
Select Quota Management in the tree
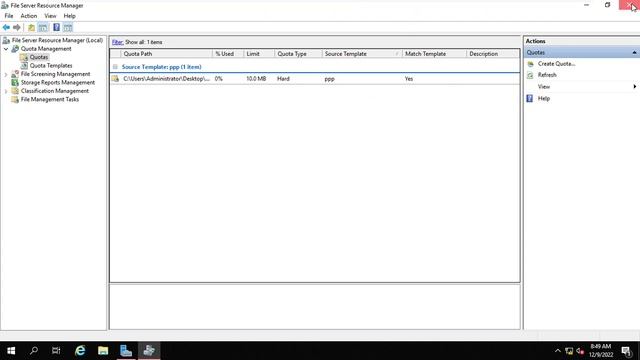pyautogui.click(x=46, y=49)
